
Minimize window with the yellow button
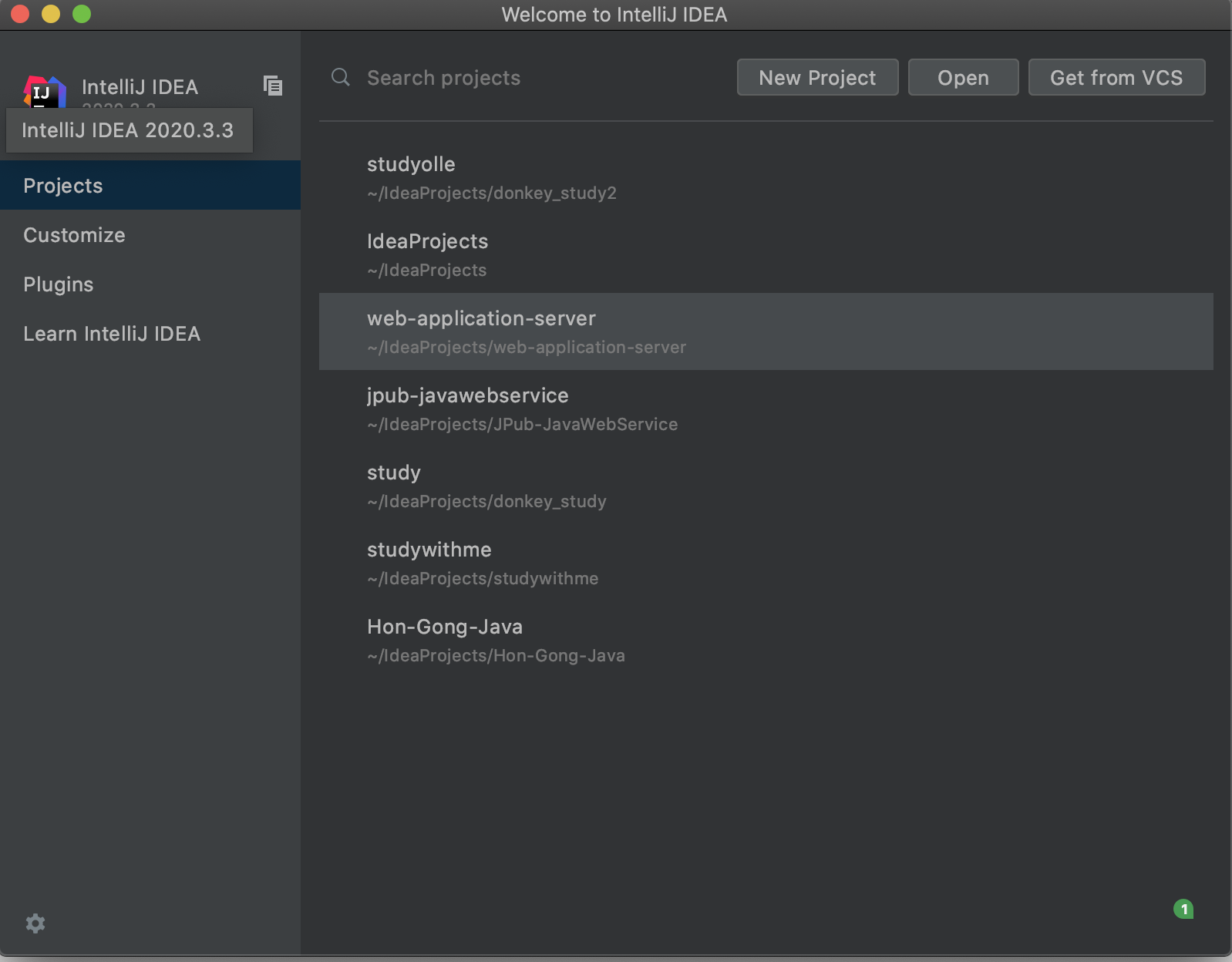point(51,14)
